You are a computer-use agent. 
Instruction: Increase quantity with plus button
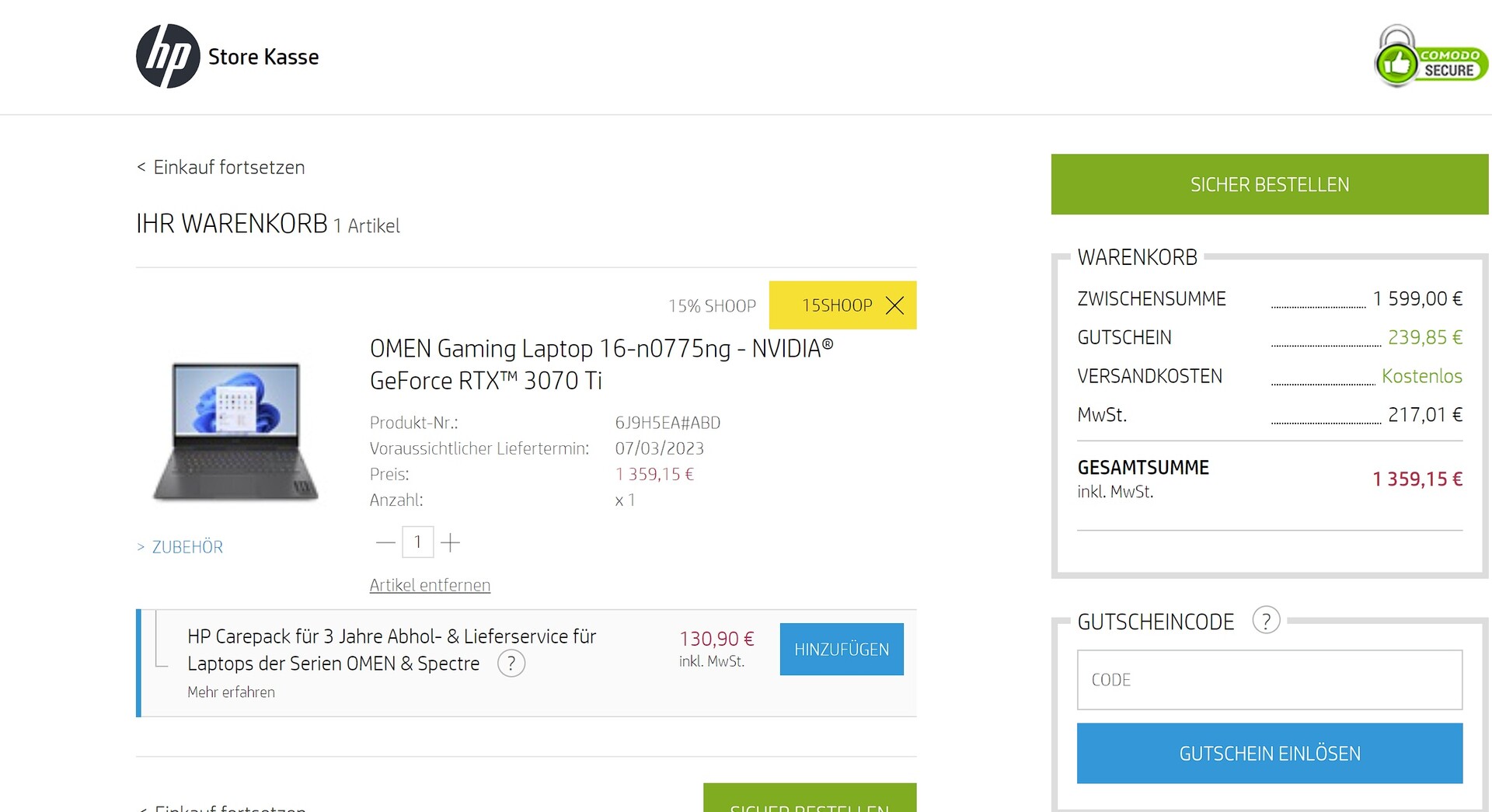pos(450,542)
